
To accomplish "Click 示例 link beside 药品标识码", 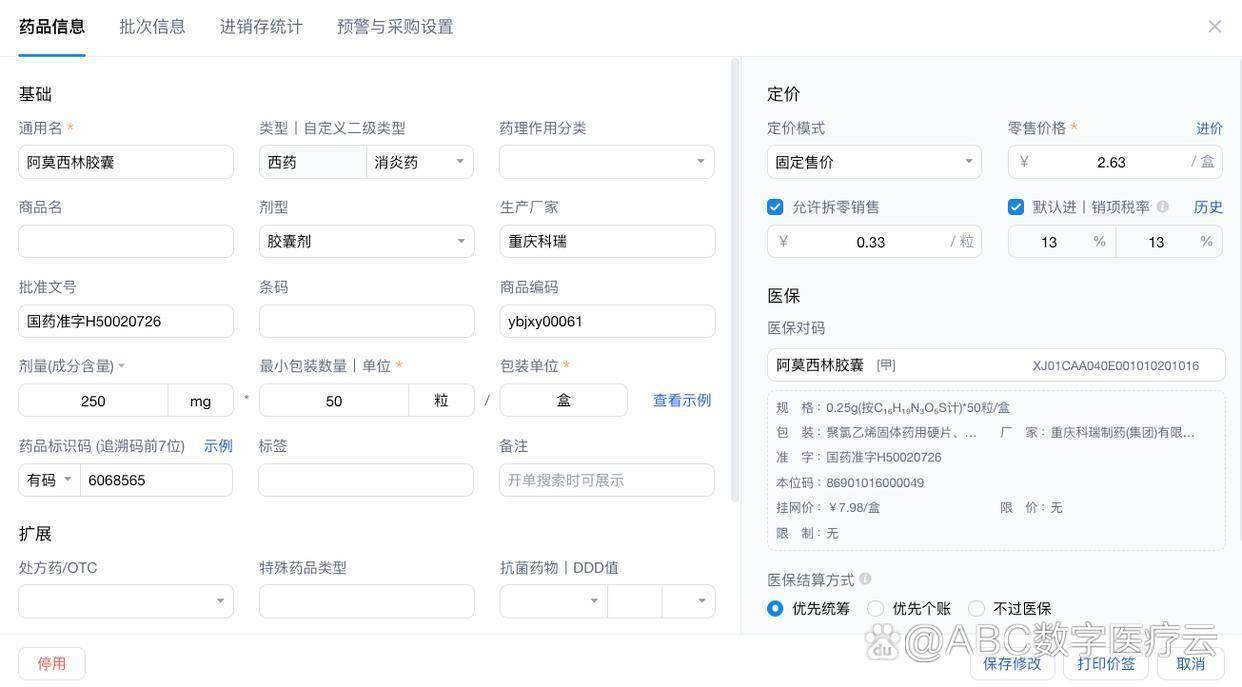I will pos(218,446).
